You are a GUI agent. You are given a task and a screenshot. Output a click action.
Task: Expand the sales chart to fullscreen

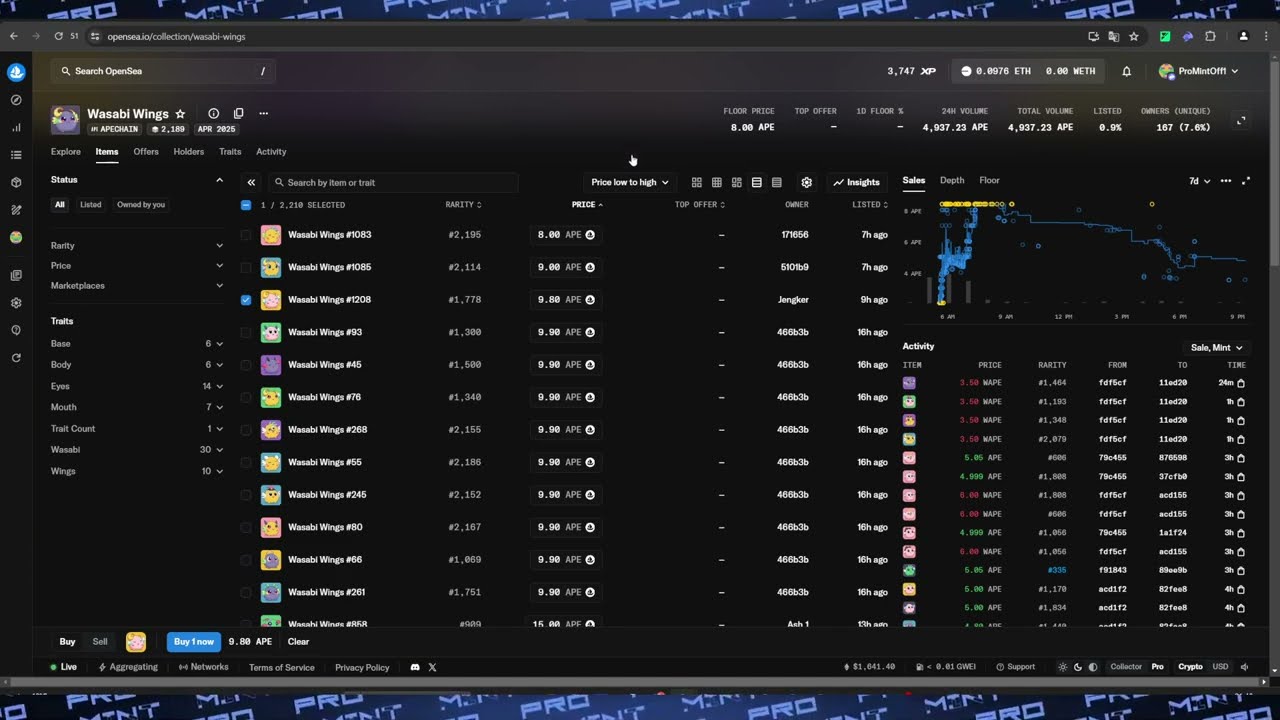click(x=1246, y=181)
